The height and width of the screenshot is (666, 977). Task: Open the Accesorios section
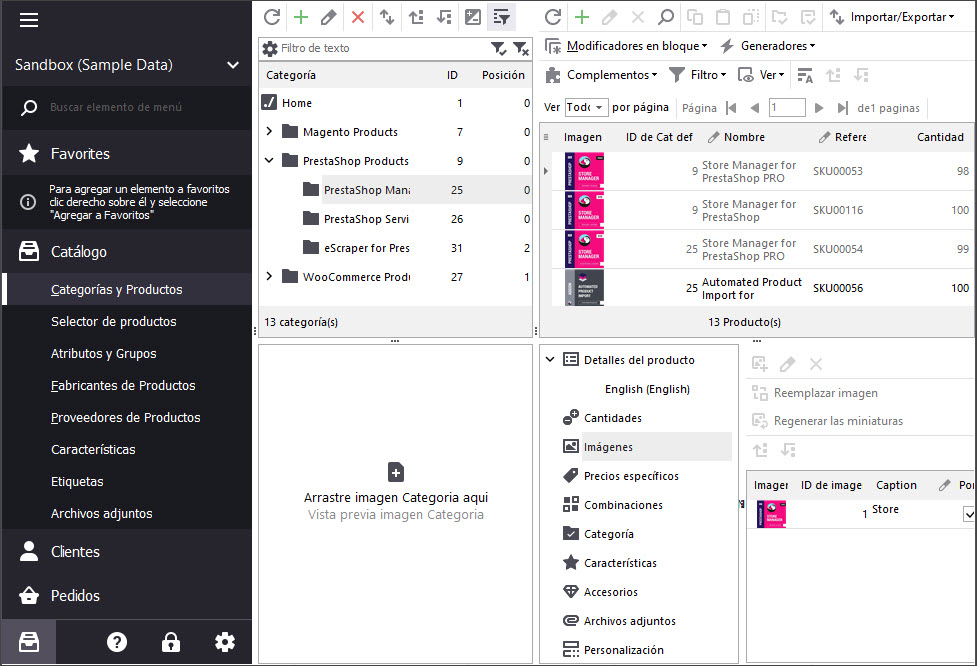click(x=611, y=592)
